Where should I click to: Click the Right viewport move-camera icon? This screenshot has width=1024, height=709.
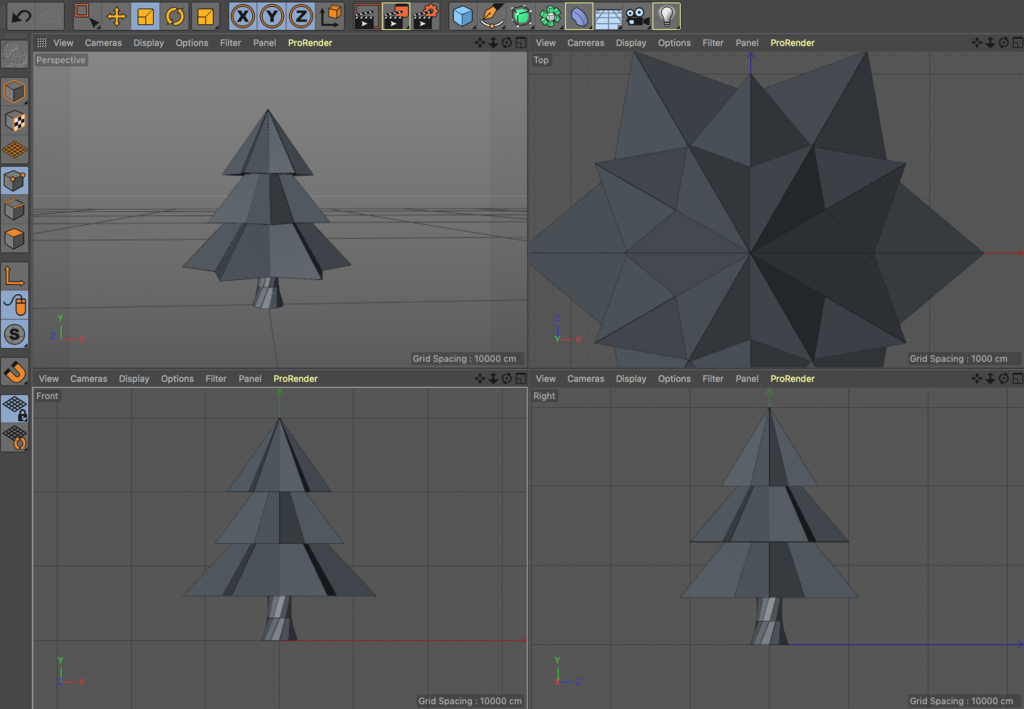(x=977, y=379)
